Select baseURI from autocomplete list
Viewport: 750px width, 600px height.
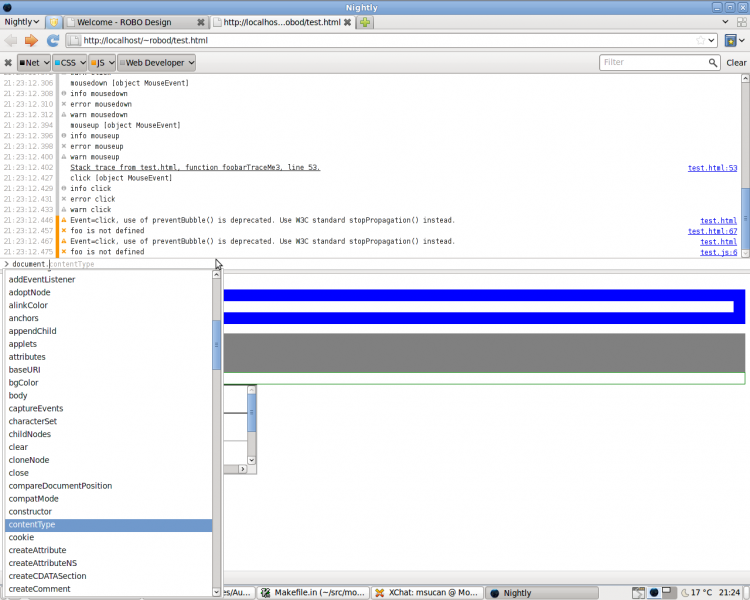point(109,370)
